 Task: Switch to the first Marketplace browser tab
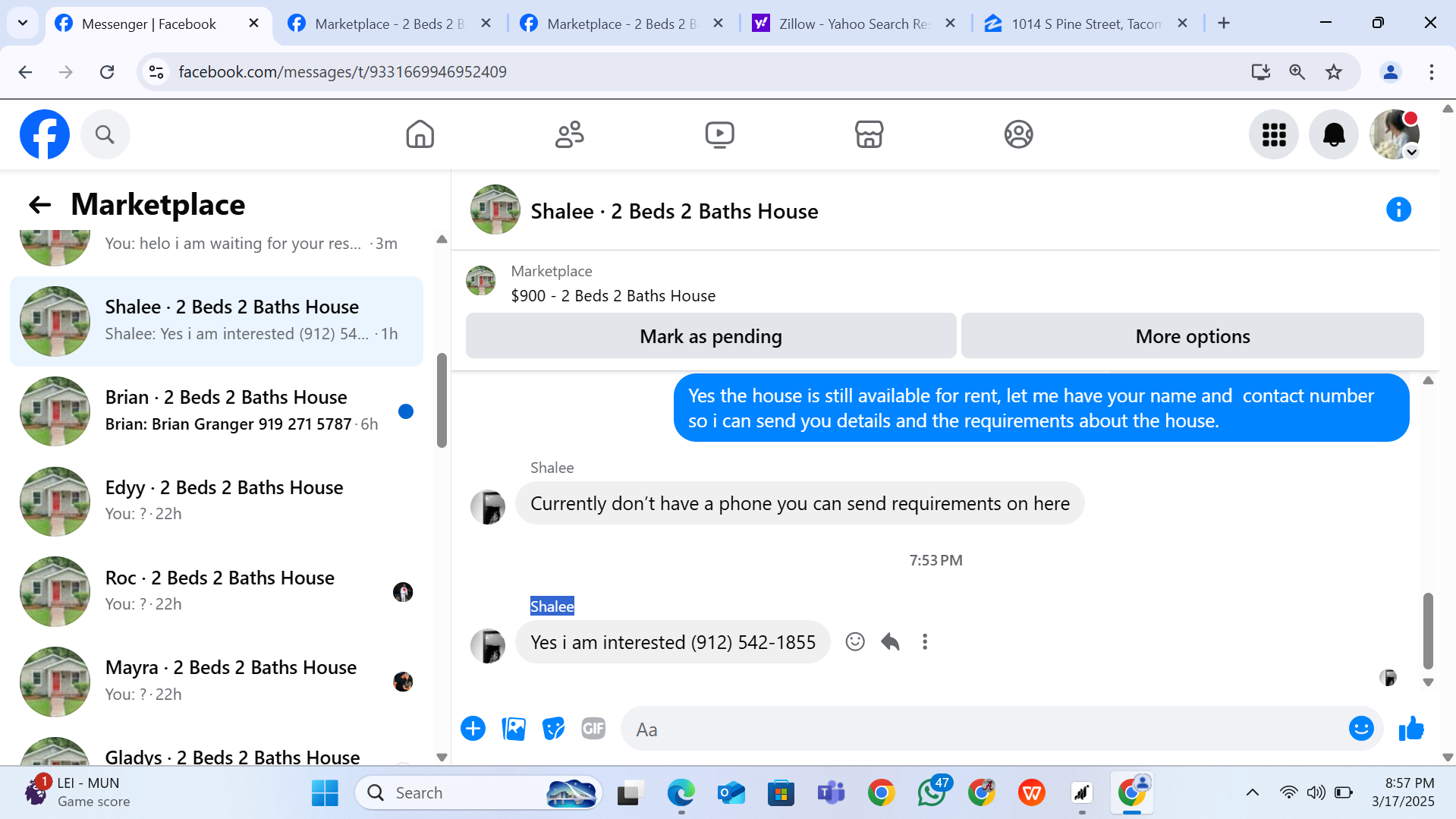tap(388, 24)
